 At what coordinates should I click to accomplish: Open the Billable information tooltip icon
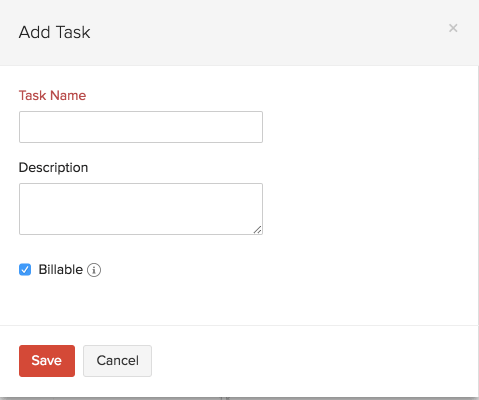[x=94, y=270]
